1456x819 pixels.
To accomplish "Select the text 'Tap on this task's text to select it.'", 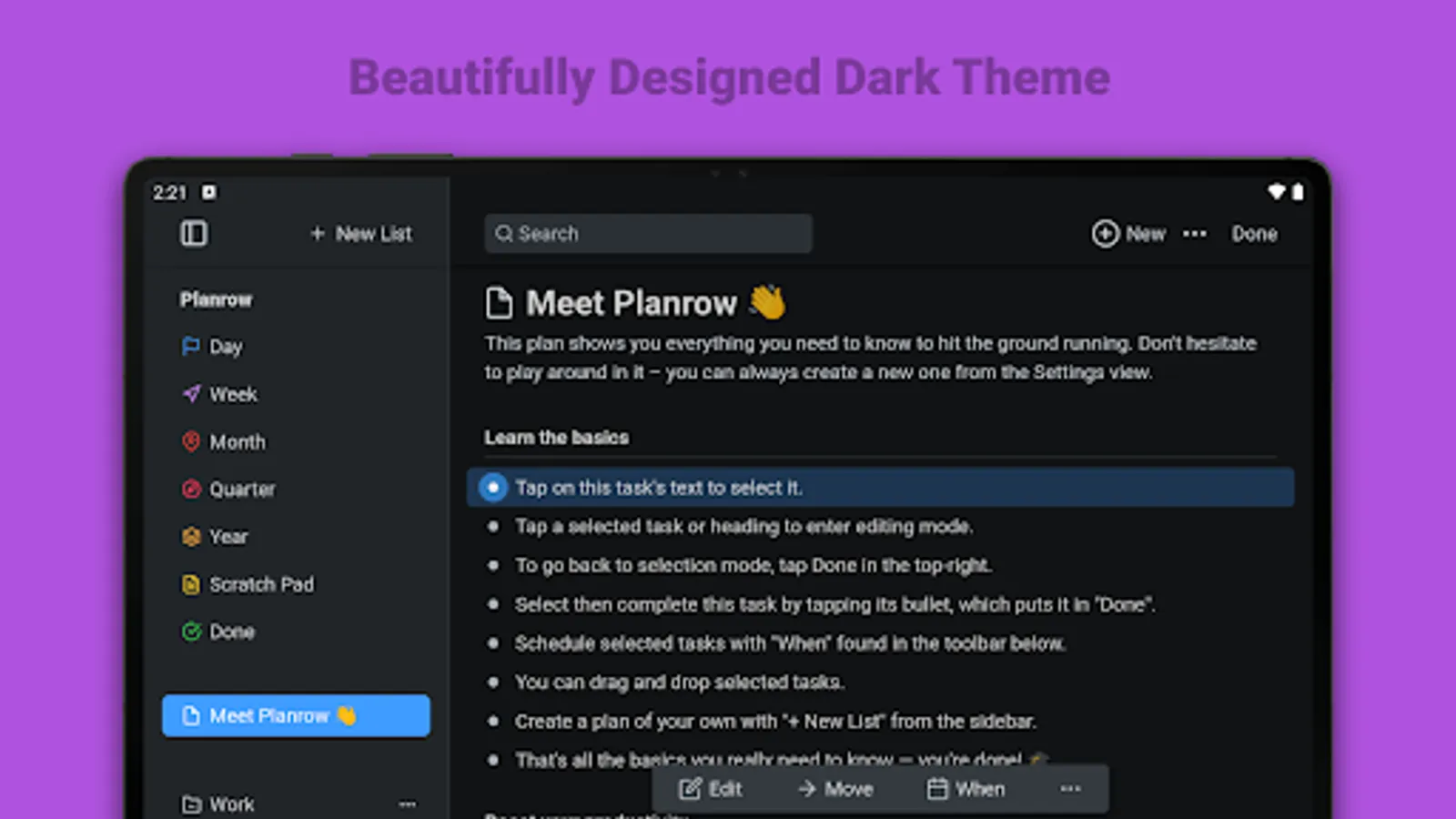I will [x=659, y=488].
